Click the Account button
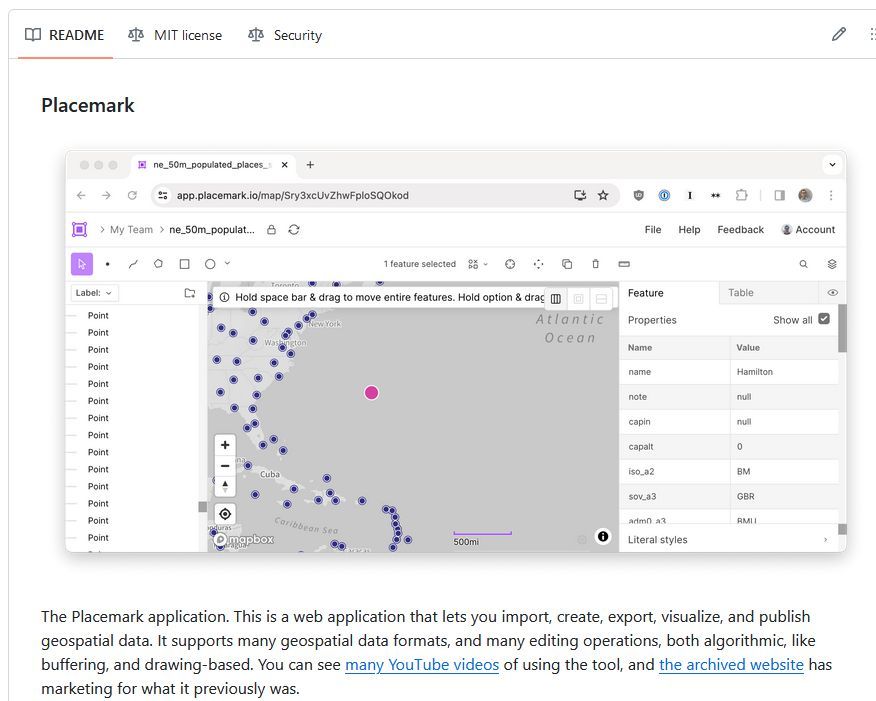This screenshot has width=876, height=701. pos(808,230)
